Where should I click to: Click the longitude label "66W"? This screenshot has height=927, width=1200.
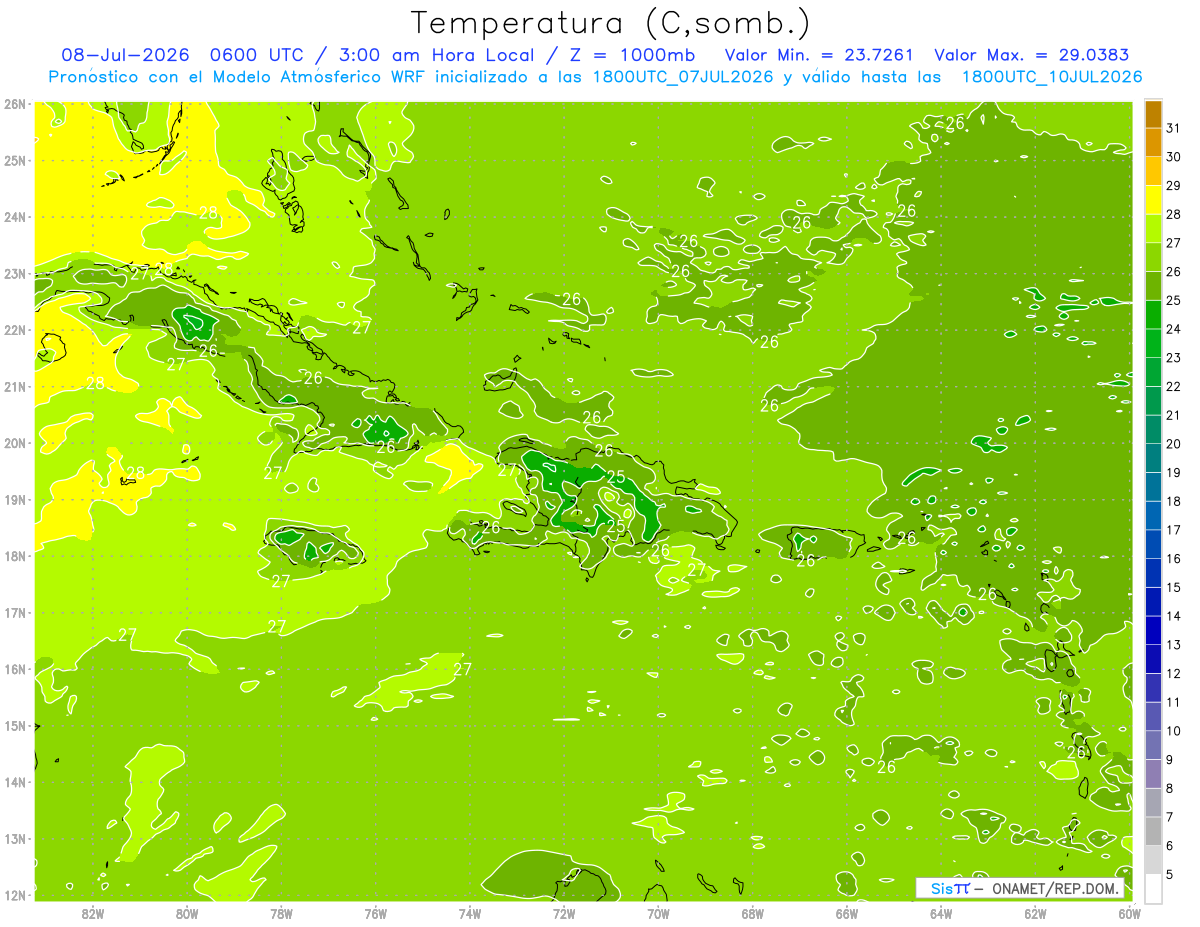click(846, 913)
